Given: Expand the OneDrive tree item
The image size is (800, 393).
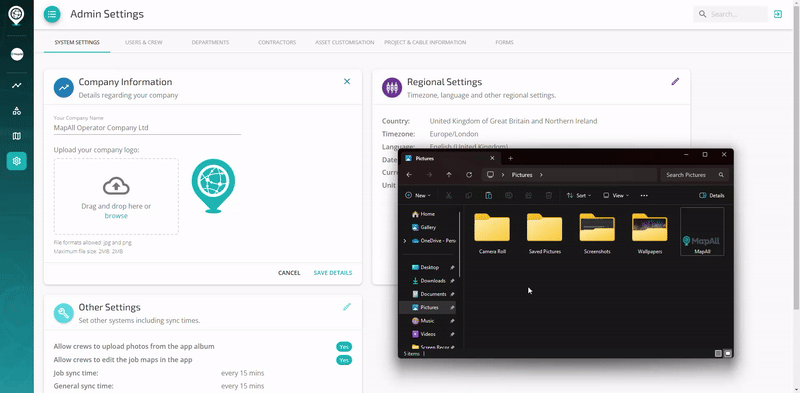Looking at the screenshot, I should coord(405,241).
